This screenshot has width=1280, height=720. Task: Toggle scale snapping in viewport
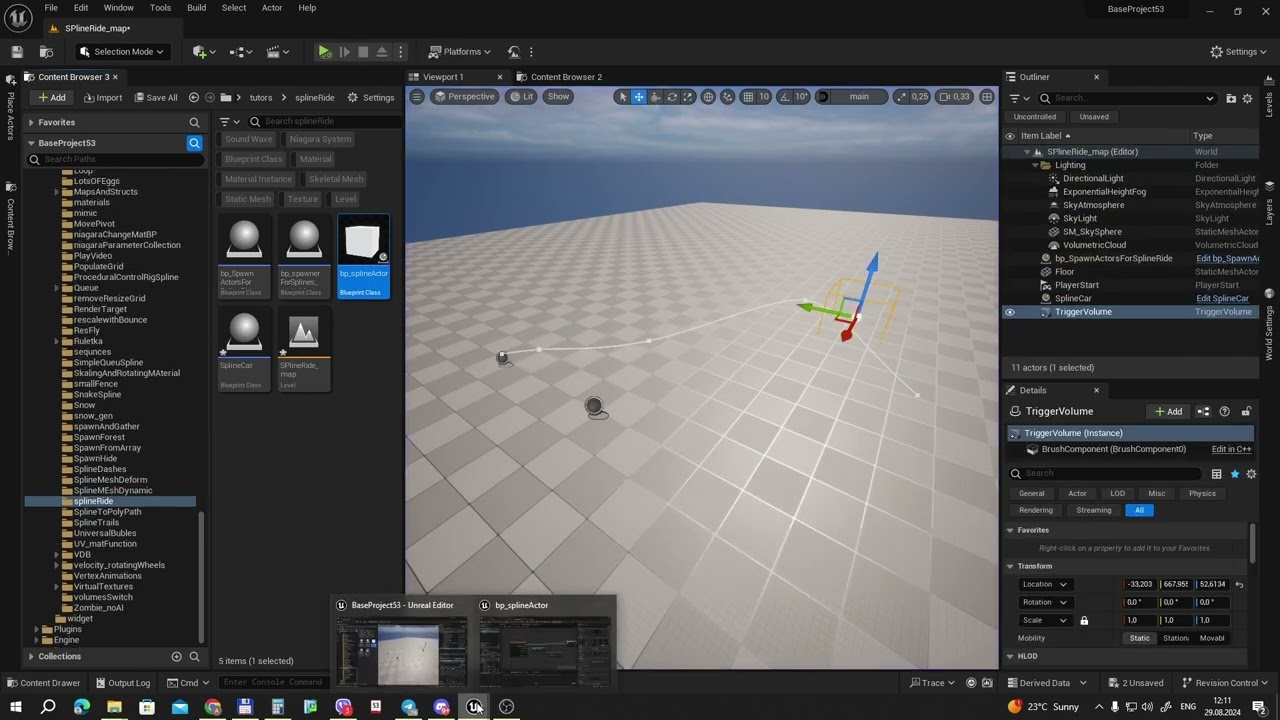[x=902, y=97]
